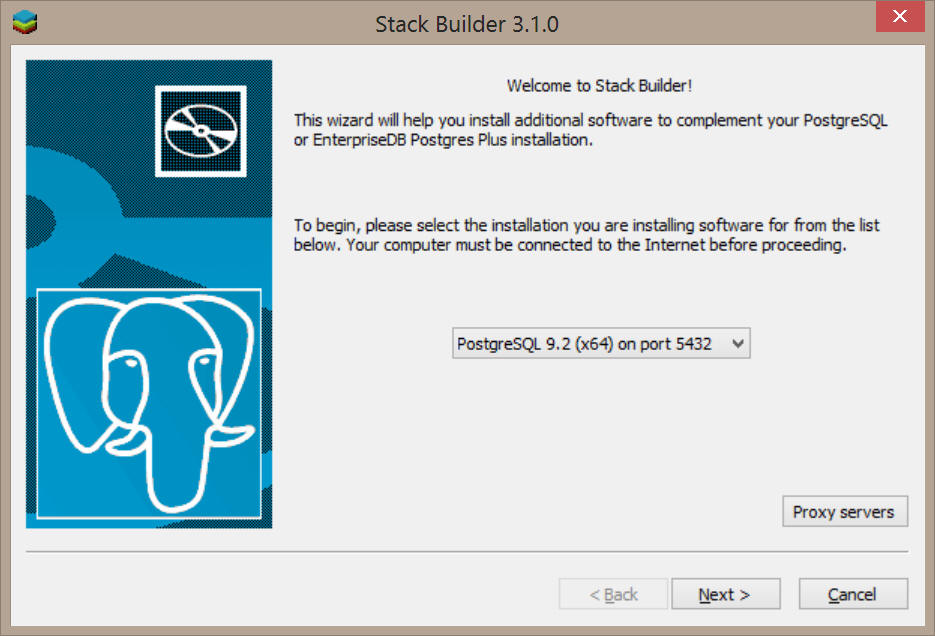This screenshot has height=636, width=935.
Task: Cancel the Stack Builder wizard
Action: pyautogui.click(x=853, y=594)
